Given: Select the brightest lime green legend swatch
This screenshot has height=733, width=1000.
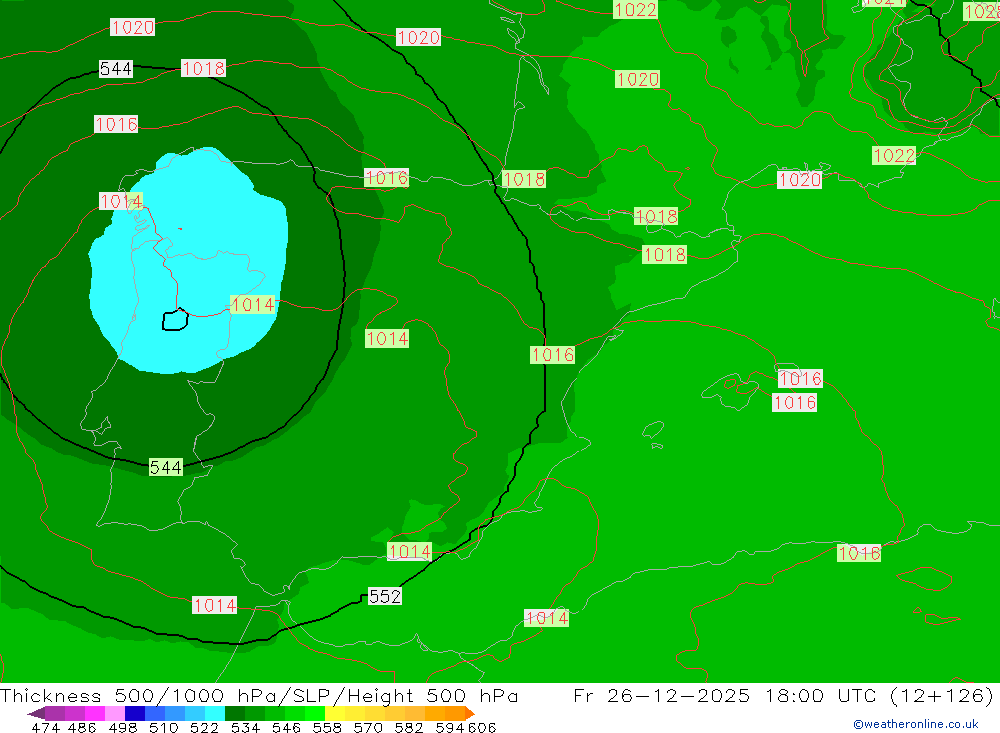Looking at the screenshot, I should click(315, 713).
